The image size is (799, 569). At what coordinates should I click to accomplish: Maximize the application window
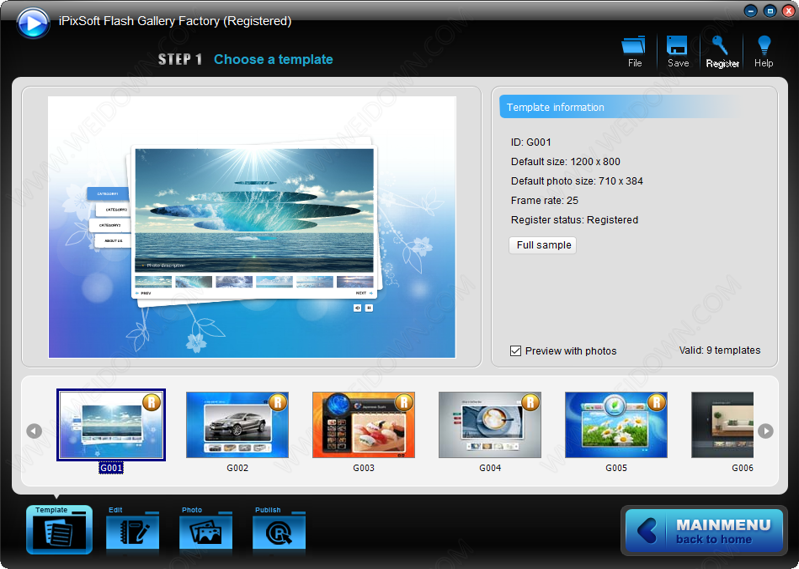[x=770, y=11]
